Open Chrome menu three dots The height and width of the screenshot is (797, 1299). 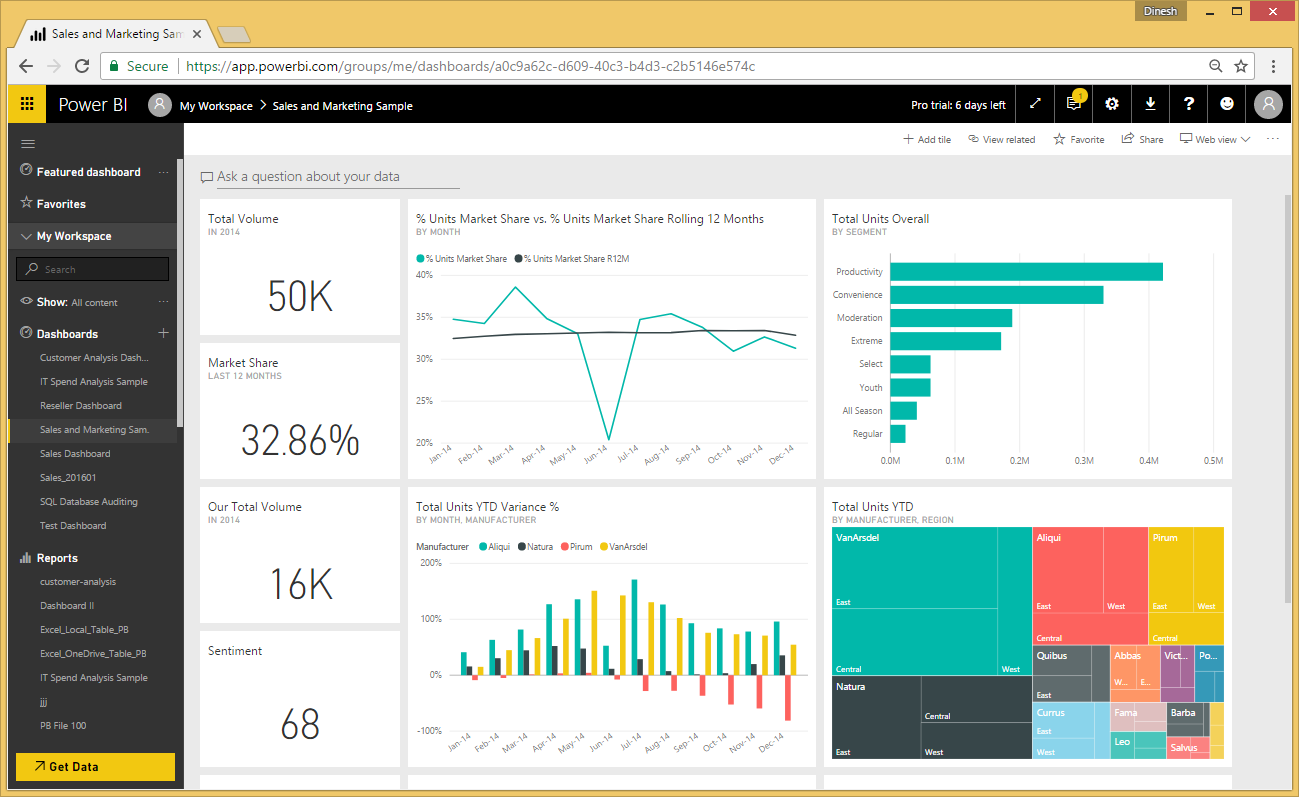(x=1273, y=66)
